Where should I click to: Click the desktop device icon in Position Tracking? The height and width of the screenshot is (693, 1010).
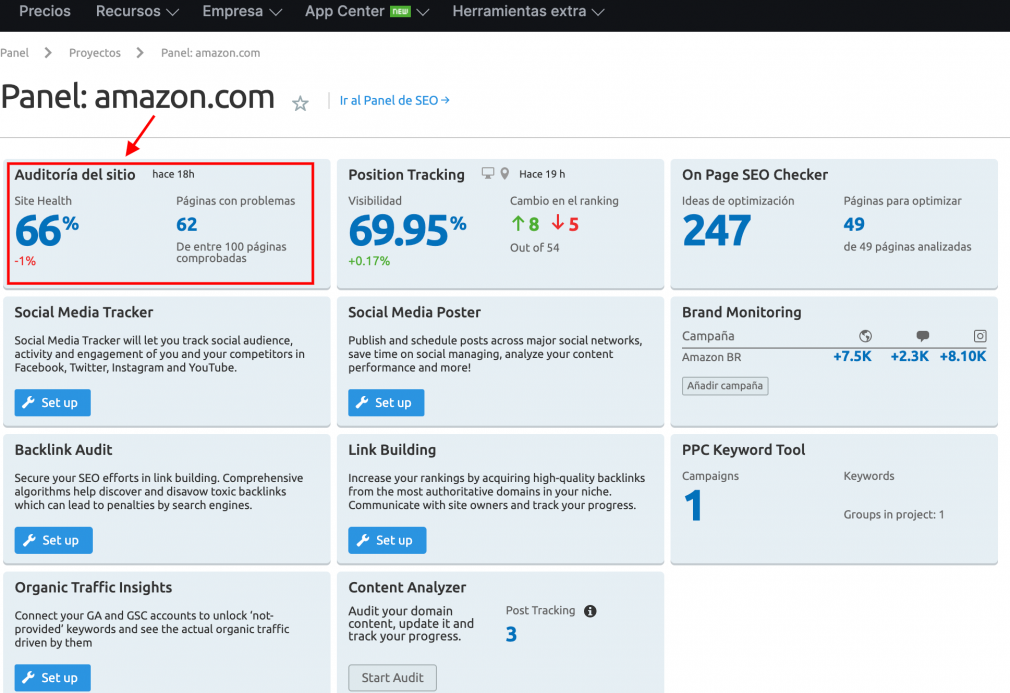pyautogui.click(x=488, y=173)
